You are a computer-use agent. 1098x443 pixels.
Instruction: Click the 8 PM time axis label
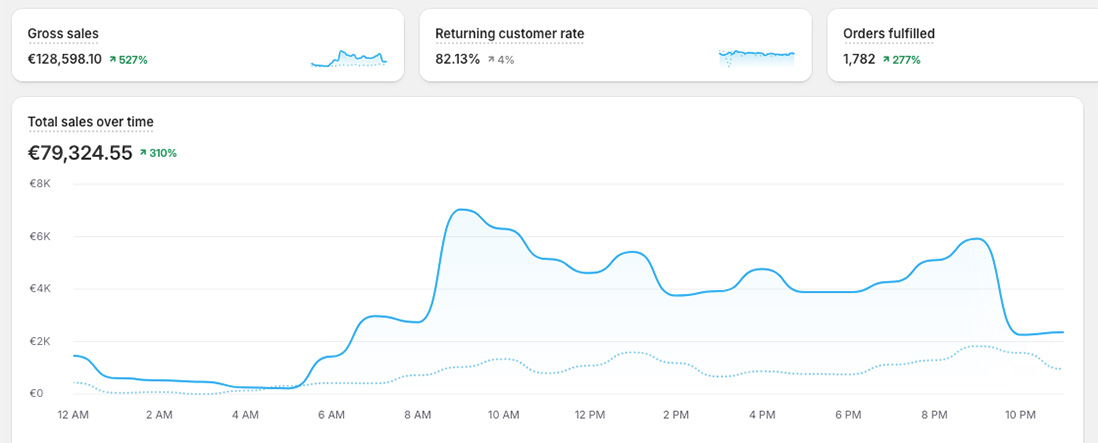click(x=933, y=414)
